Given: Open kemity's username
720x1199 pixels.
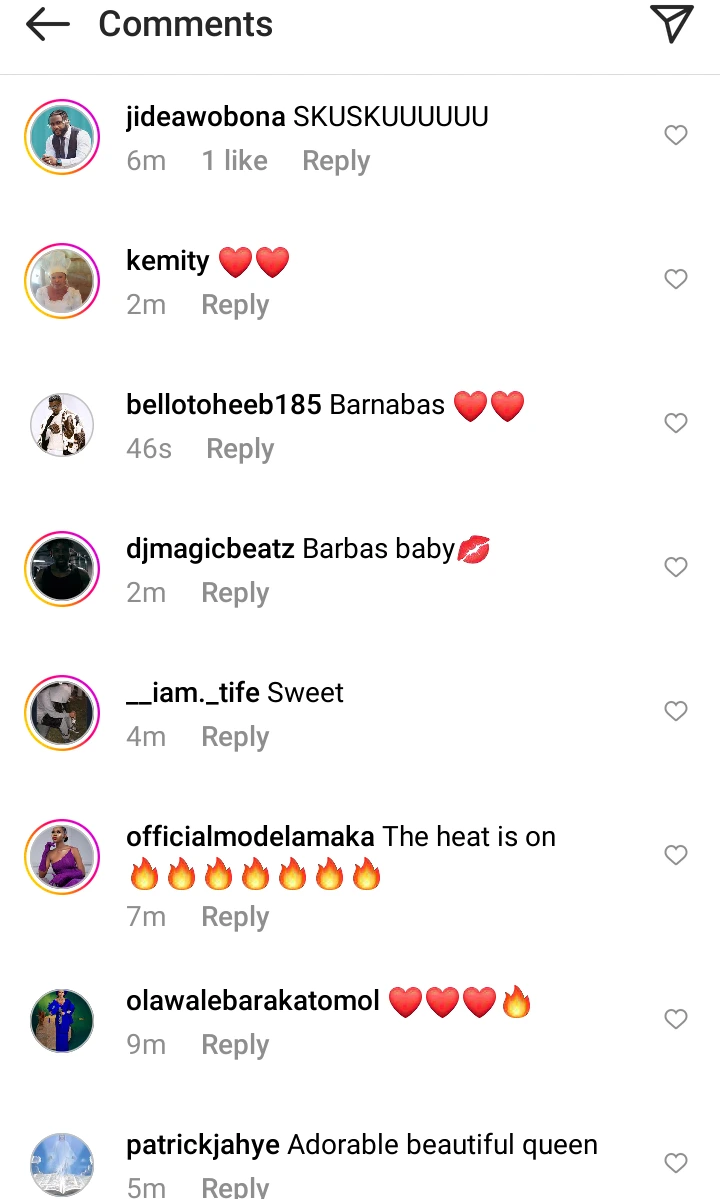Looking at the screenshot, I should point(167,260).
